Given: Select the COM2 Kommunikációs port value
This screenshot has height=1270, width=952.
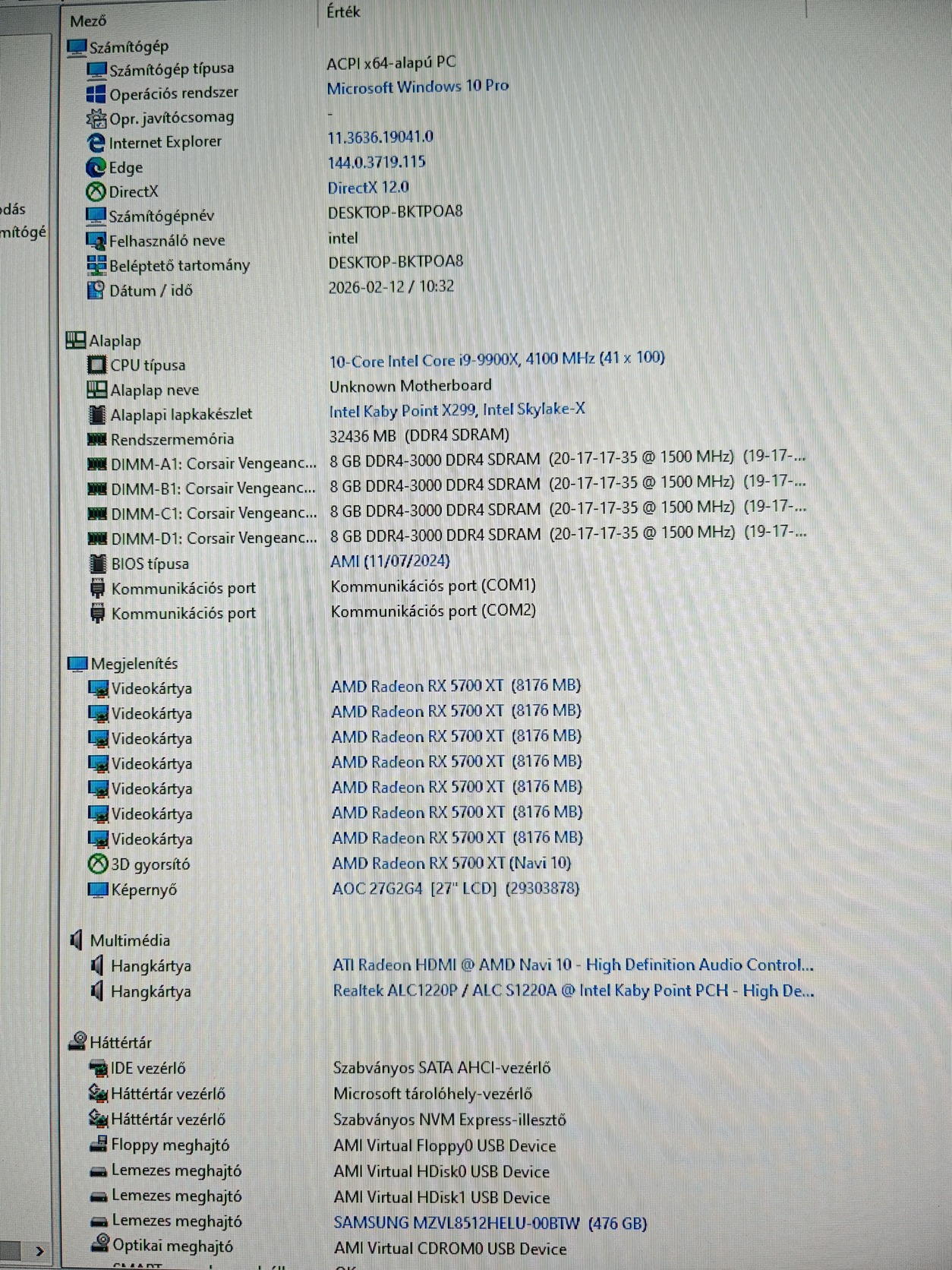Looking at the screenshot, I should pyautogui.click(x=433, y=611).
